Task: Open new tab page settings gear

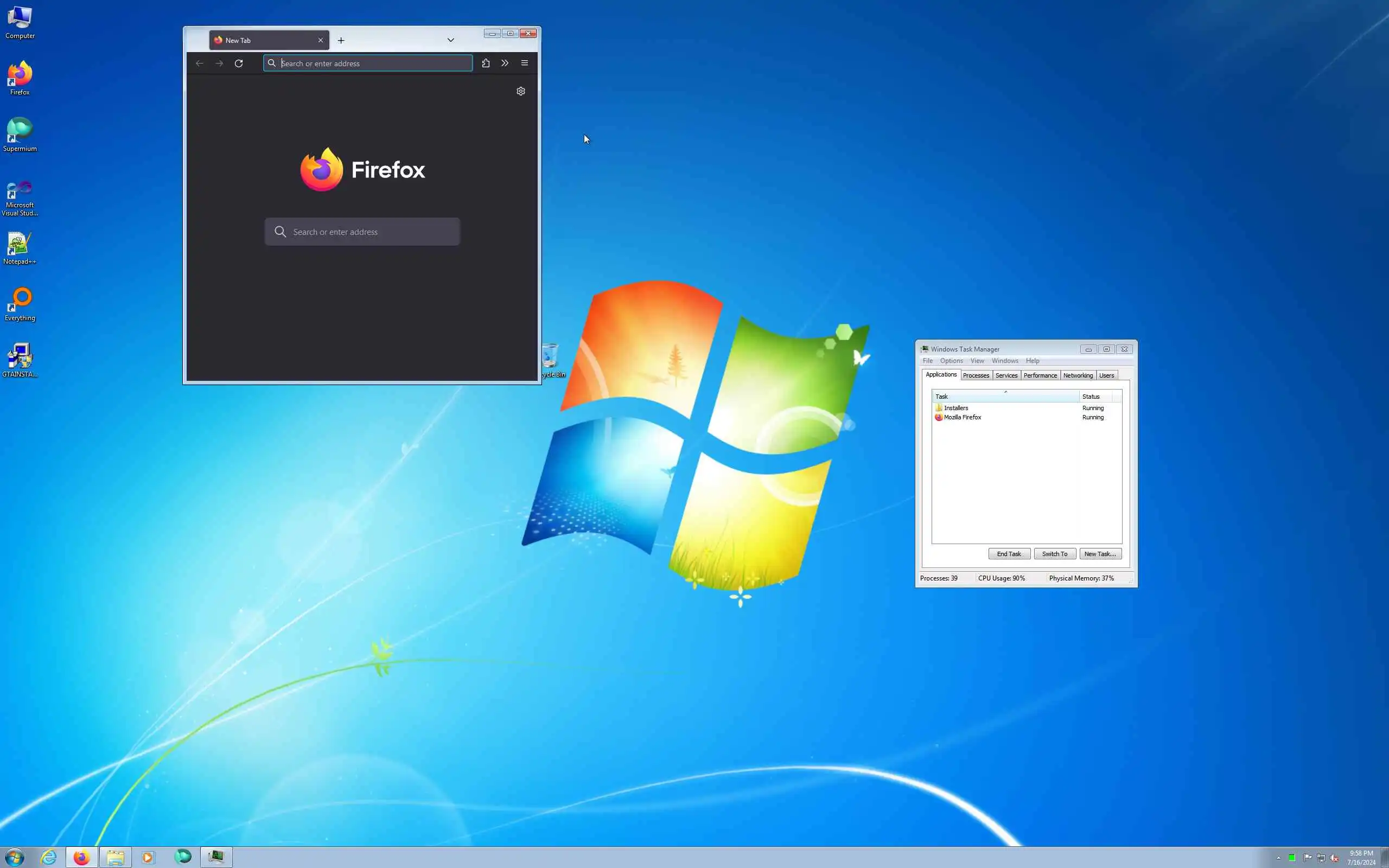Action: tap(520, 91)
